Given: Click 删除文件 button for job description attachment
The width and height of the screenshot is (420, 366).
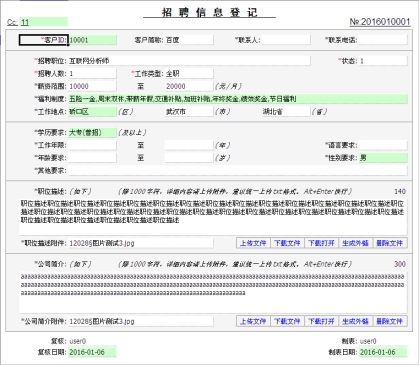Looking at the screenshot, I should point(390,243).
